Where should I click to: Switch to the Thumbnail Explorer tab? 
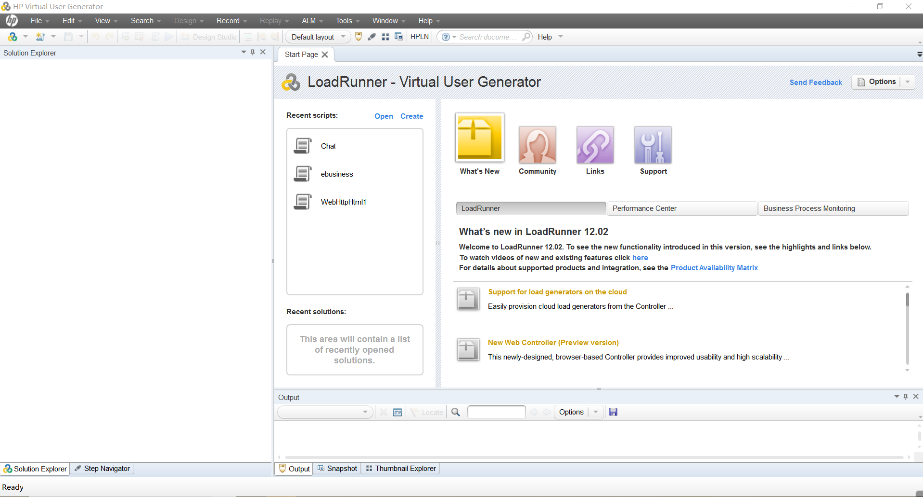tap(401, 469)
